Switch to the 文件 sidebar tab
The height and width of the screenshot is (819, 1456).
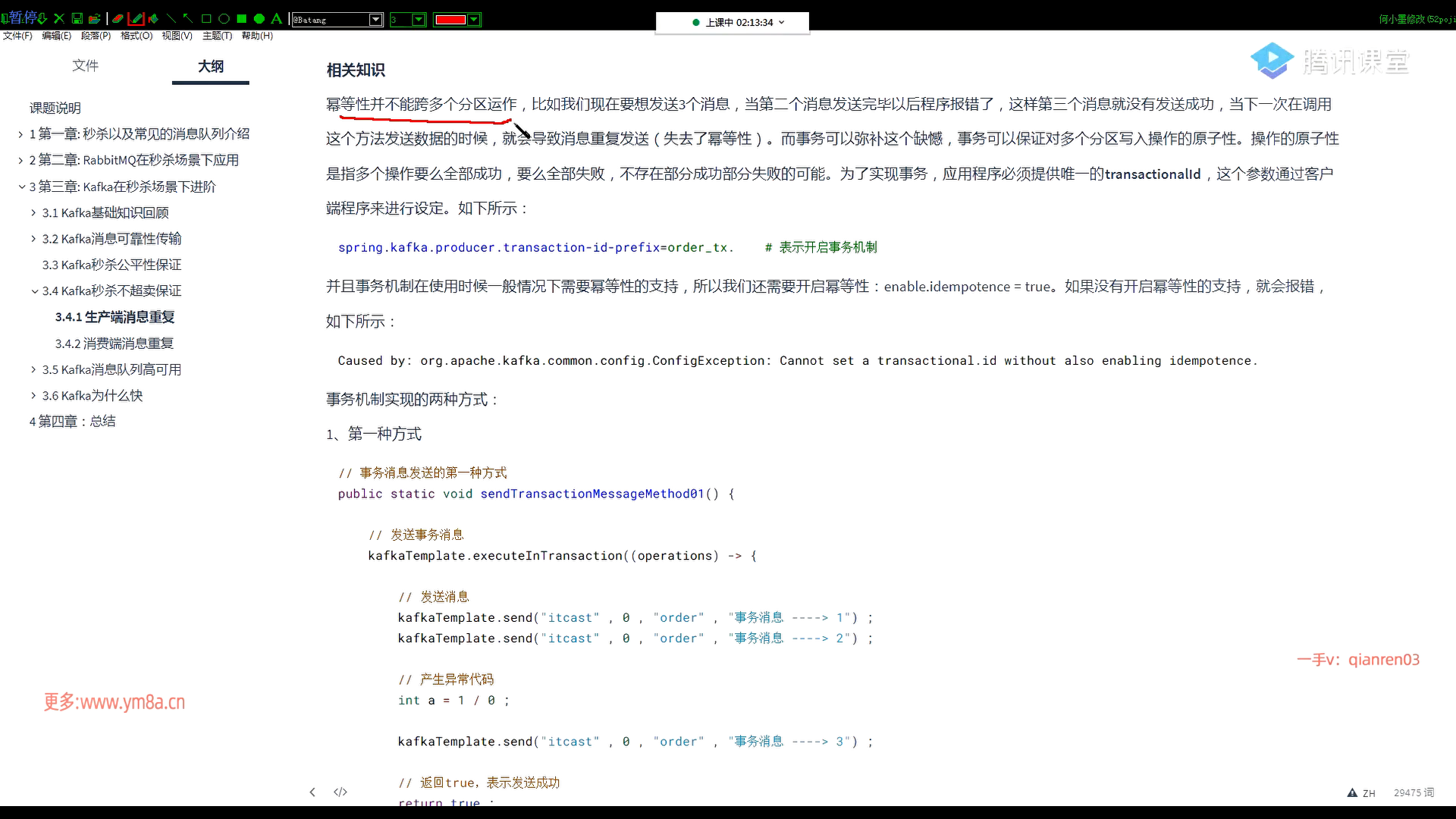point(85,66)
